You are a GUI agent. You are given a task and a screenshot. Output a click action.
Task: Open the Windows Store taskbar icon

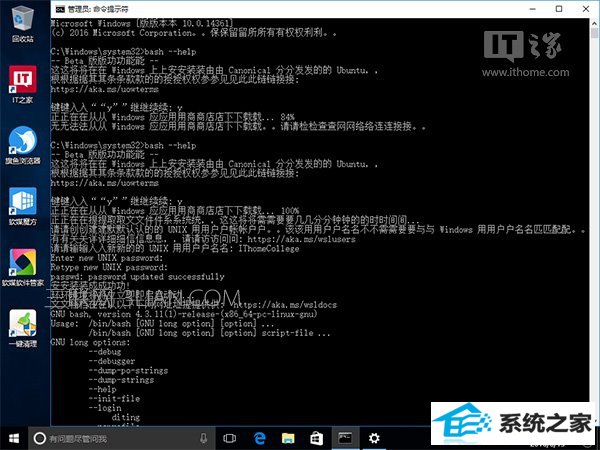[316, 439]
